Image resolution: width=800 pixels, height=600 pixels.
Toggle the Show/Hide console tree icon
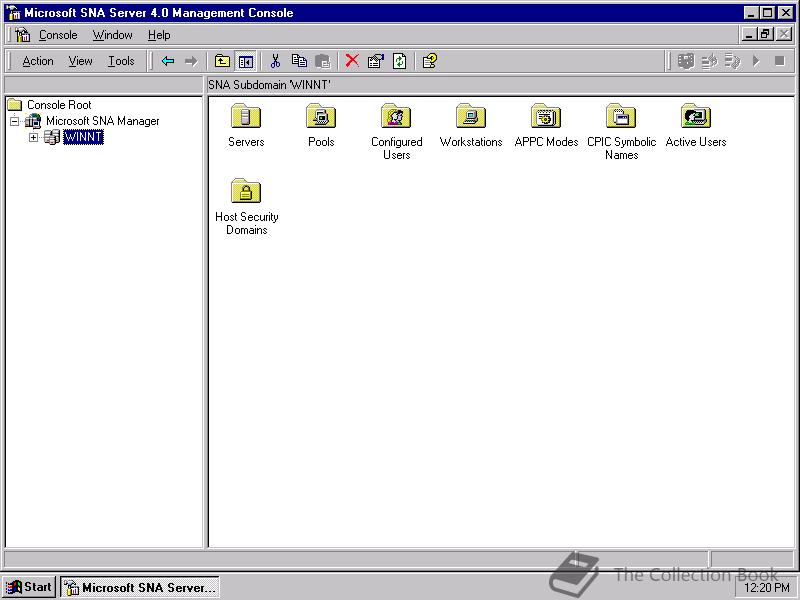246,62
